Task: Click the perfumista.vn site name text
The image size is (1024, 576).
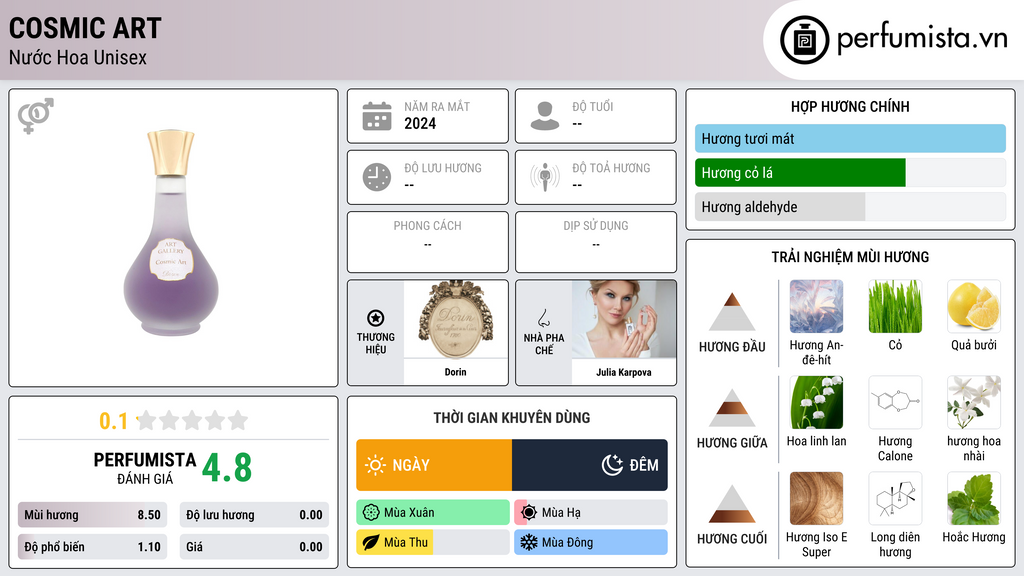Action: (922, 37)
